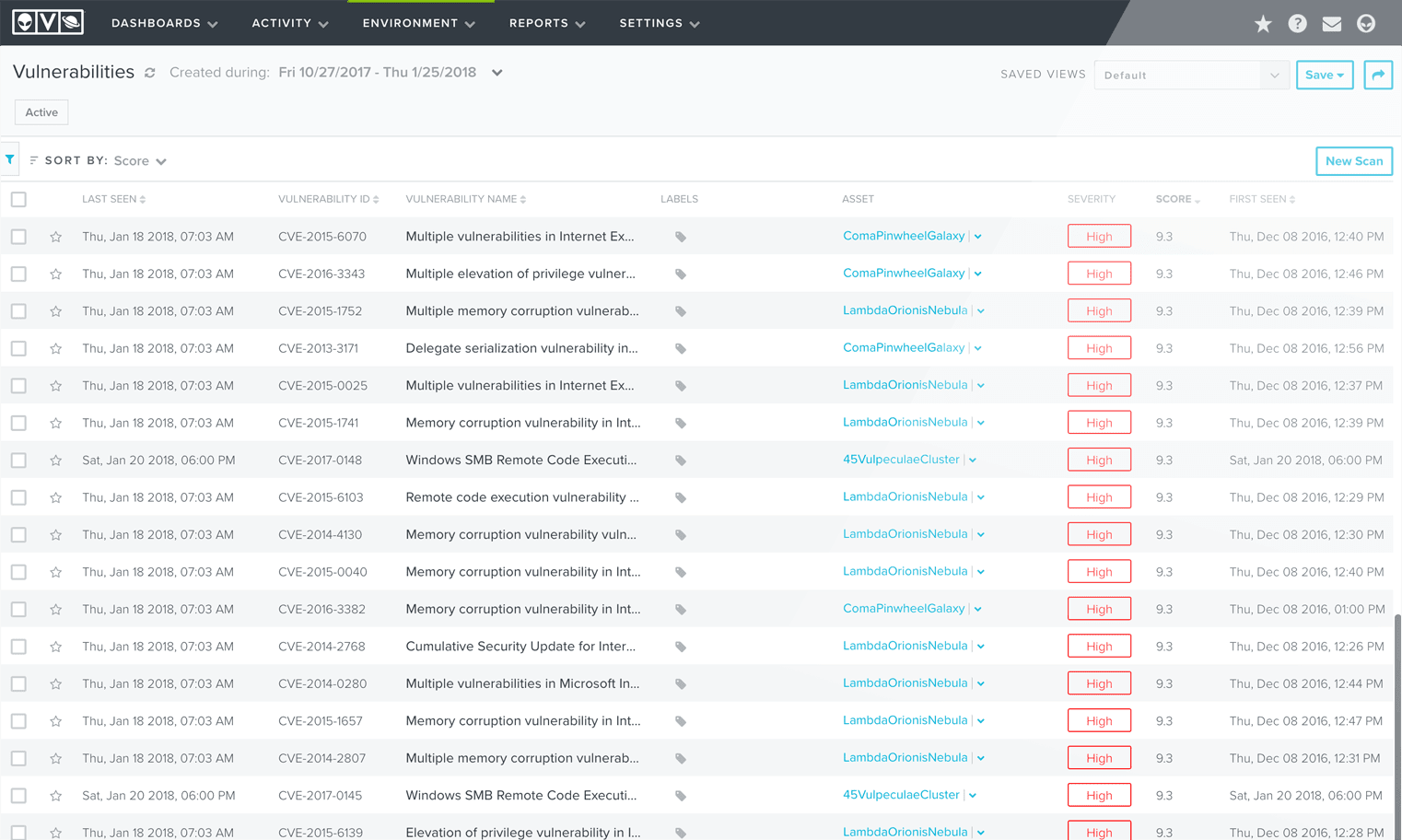Viewport: 1402px width, 840px height.
Task: Click the envelope message icon
Action: [x=1331, y=23]
